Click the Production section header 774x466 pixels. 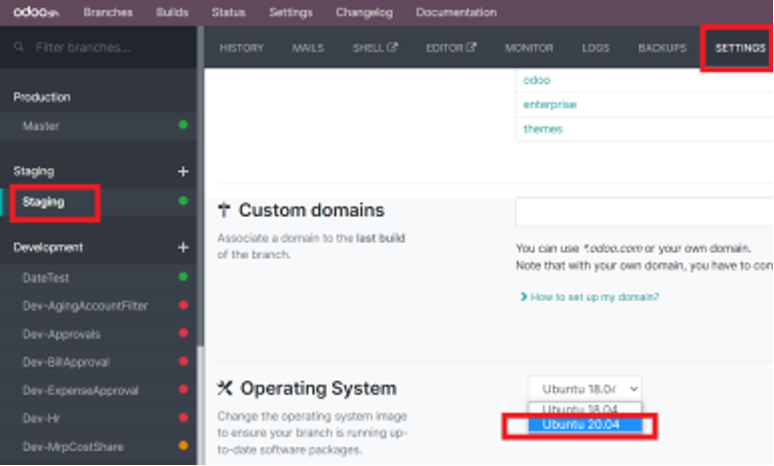coord(42,97)
